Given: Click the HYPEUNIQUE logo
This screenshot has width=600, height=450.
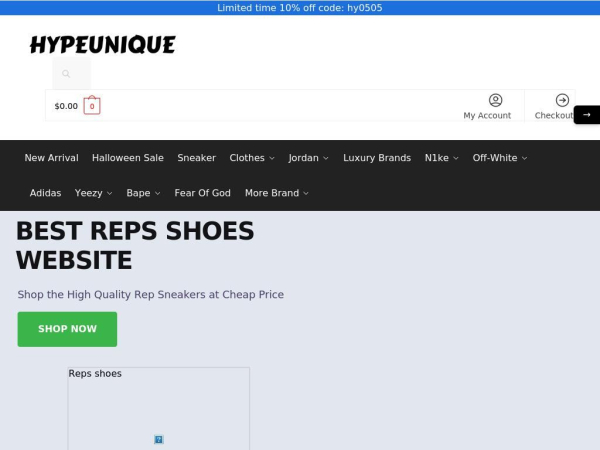Looking at the screenshot, I should 103,44.
